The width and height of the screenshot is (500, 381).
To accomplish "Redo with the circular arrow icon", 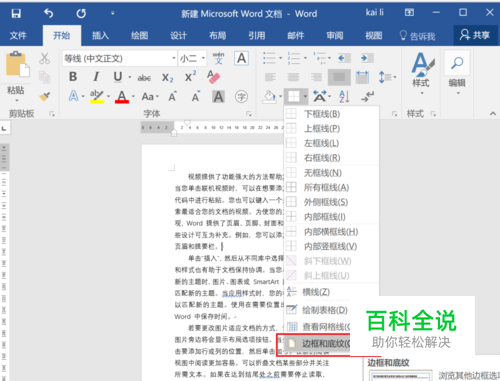I will (x=81, y=13).
